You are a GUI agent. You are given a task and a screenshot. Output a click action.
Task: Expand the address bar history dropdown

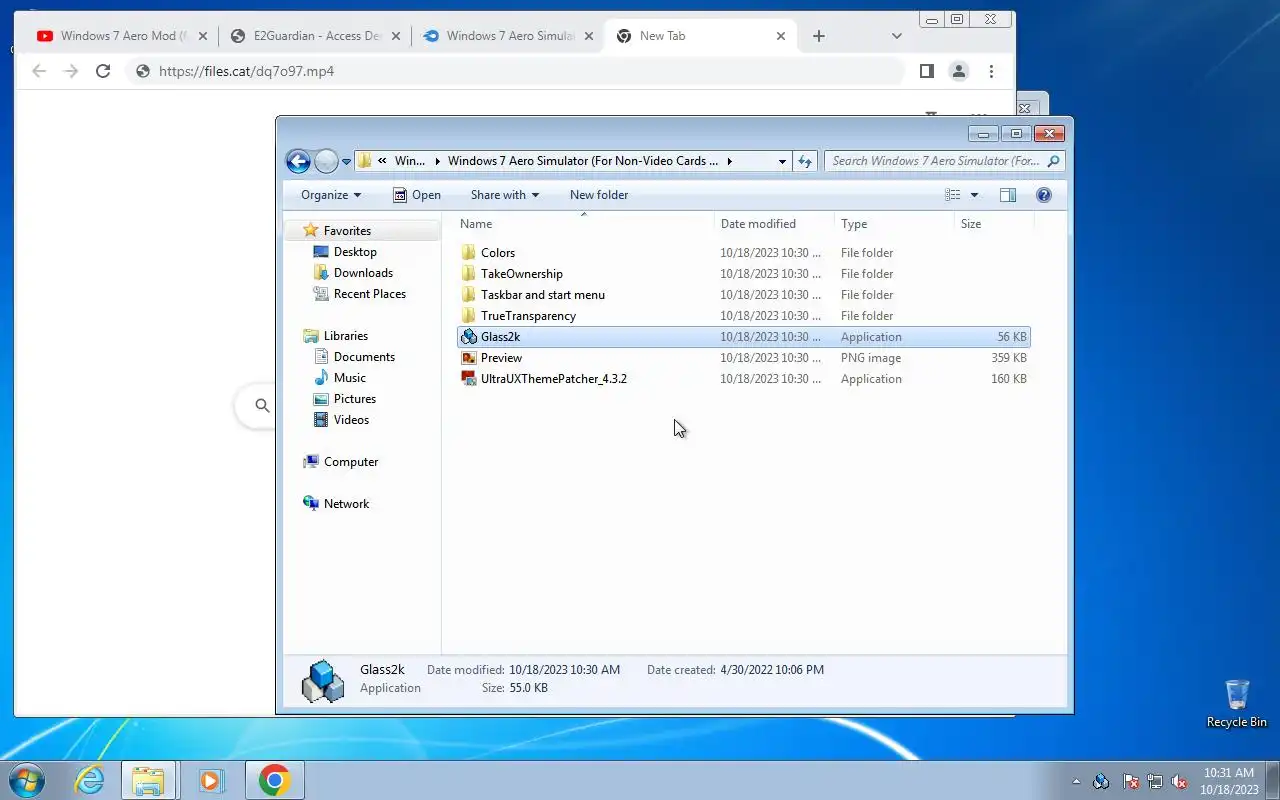[782, 161]
